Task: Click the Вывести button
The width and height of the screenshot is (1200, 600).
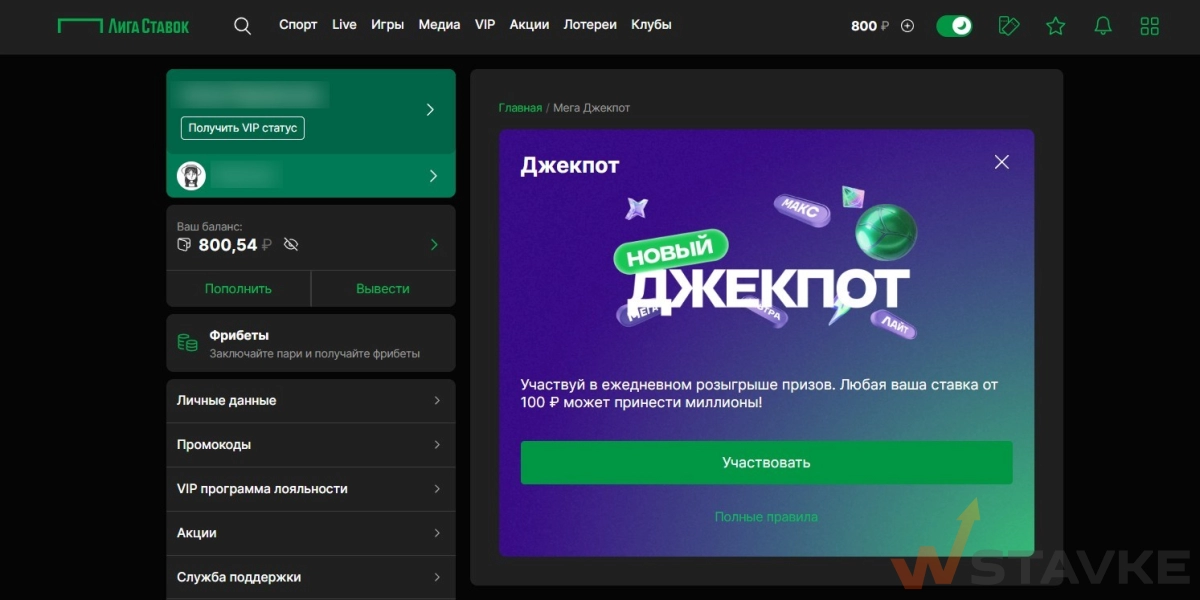Action: coord(383,288)
